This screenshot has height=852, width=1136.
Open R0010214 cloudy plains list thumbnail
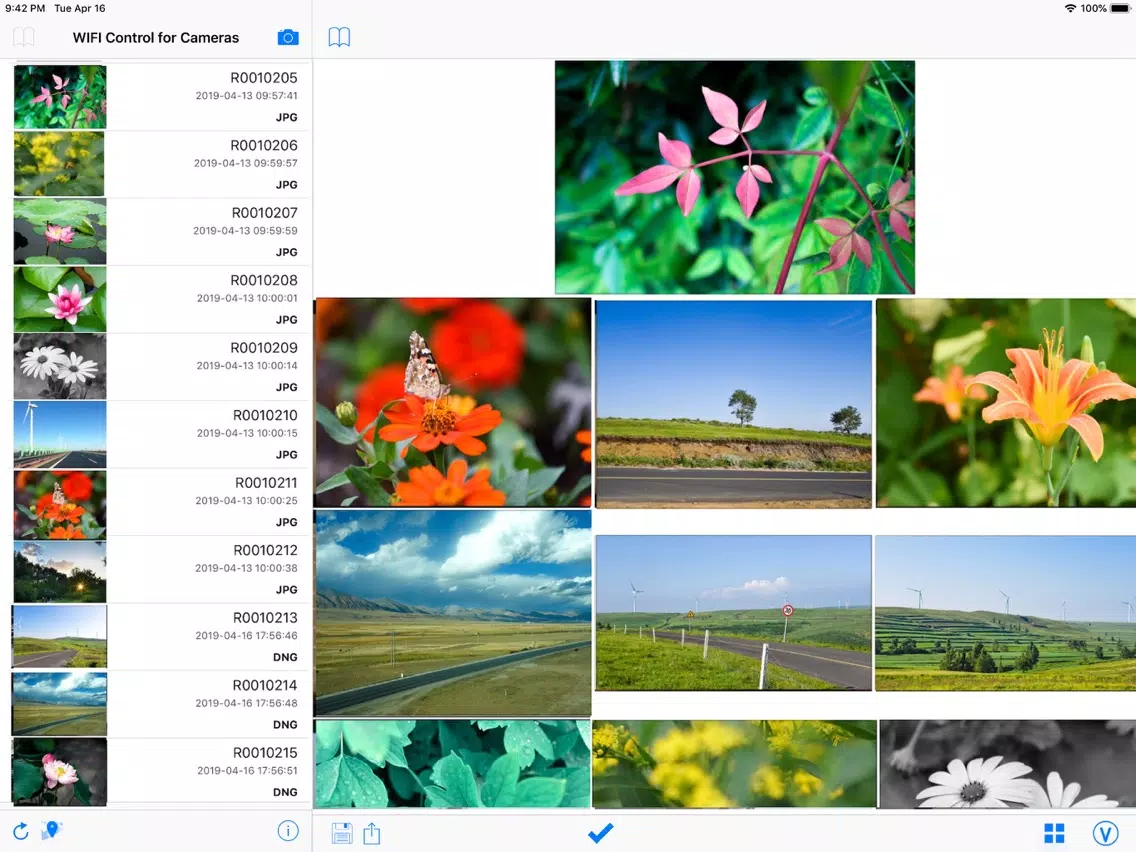pos(59,704)
